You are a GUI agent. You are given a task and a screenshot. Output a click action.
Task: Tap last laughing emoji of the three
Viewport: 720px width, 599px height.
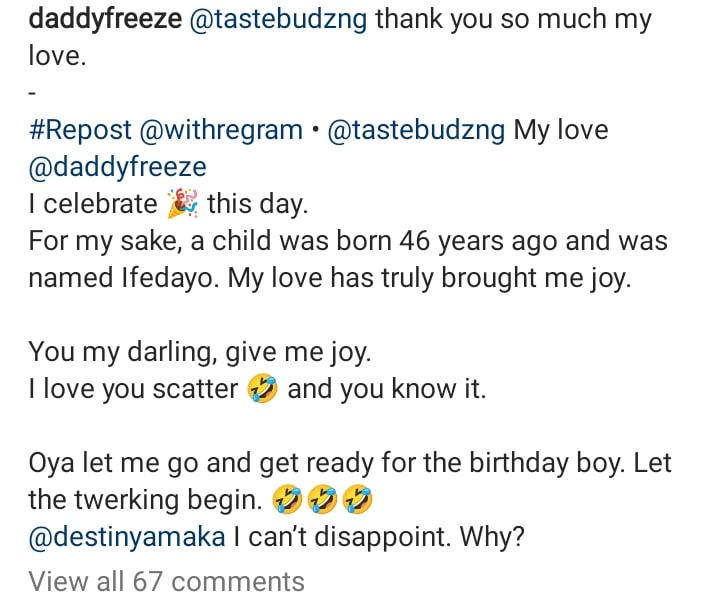(x=358, y=500)
